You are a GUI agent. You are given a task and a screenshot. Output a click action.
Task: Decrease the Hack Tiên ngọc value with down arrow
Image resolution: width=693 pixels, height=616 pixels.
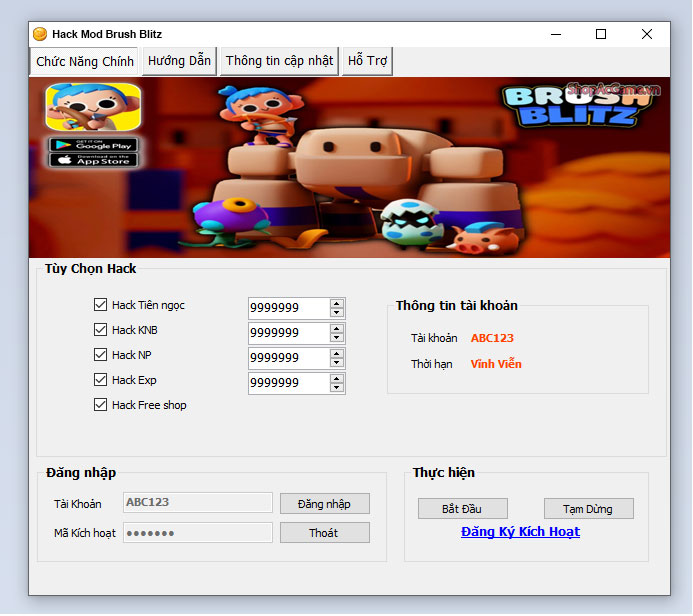[337, 312]
